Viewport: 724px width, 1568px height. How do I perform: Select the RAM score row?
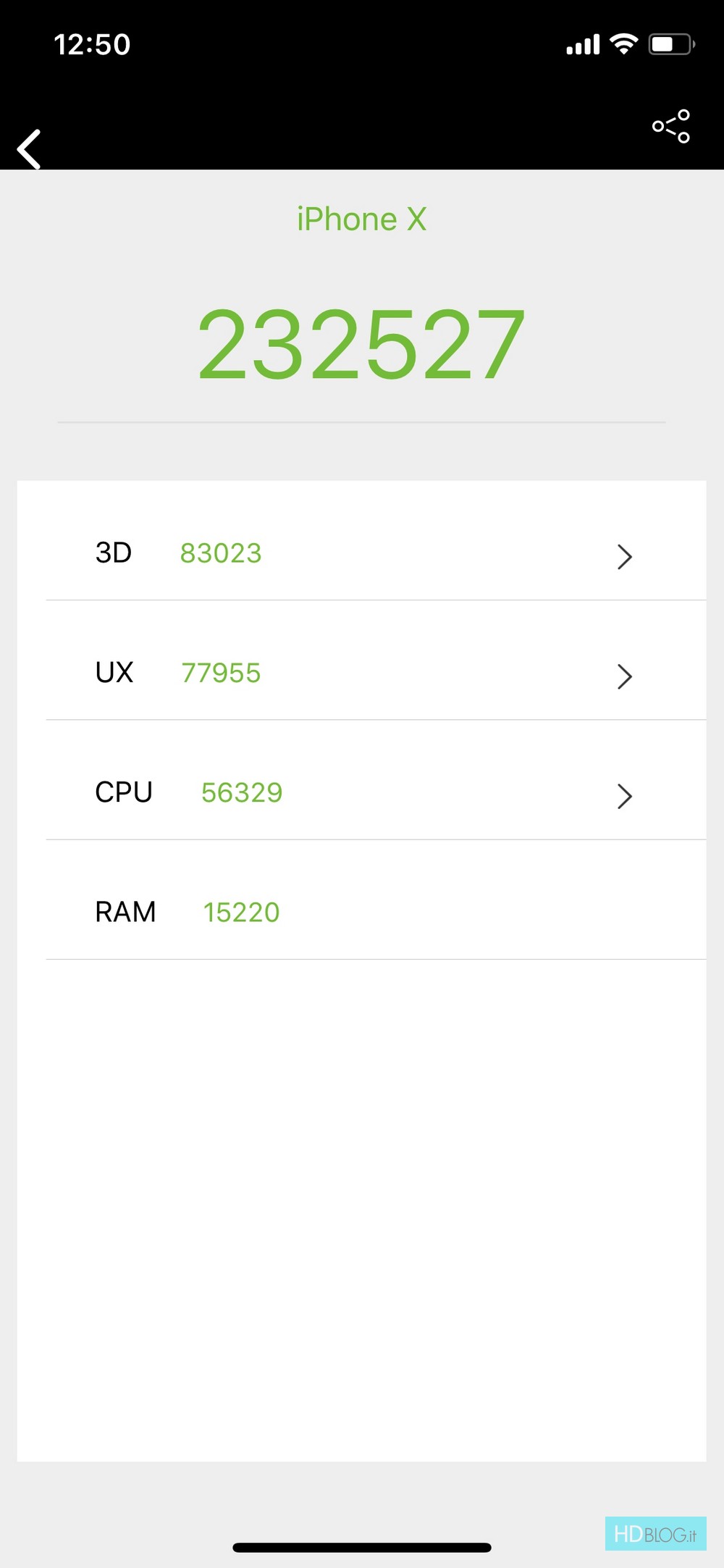point(362,912)
